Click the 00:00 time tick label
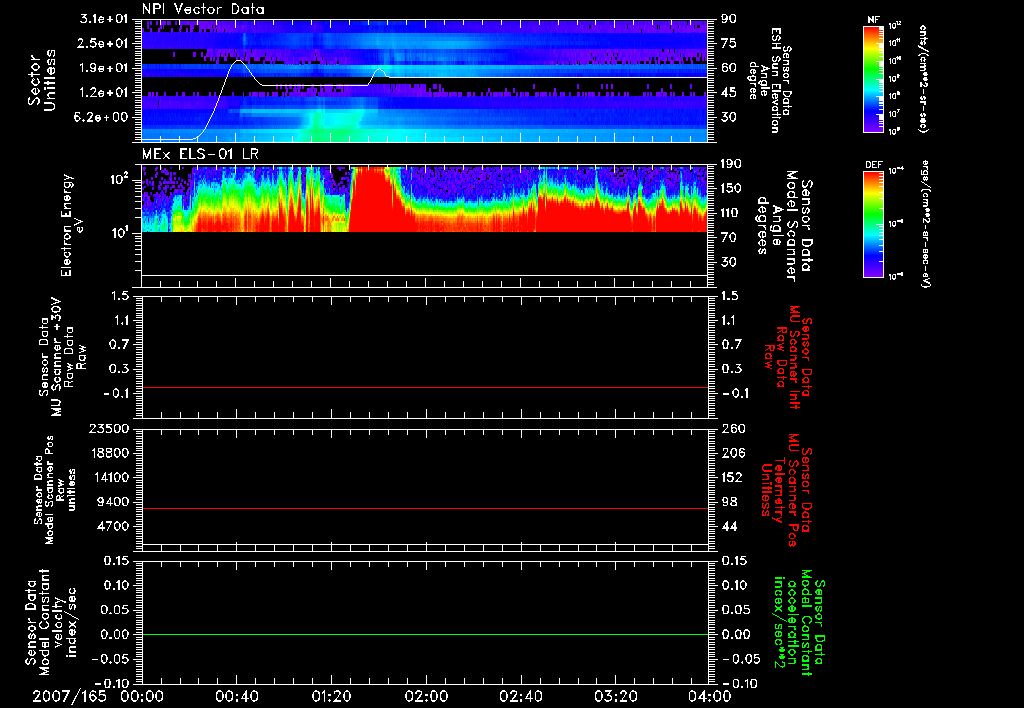The width and height of the screenshot is (1024, 708). [142, 696]
